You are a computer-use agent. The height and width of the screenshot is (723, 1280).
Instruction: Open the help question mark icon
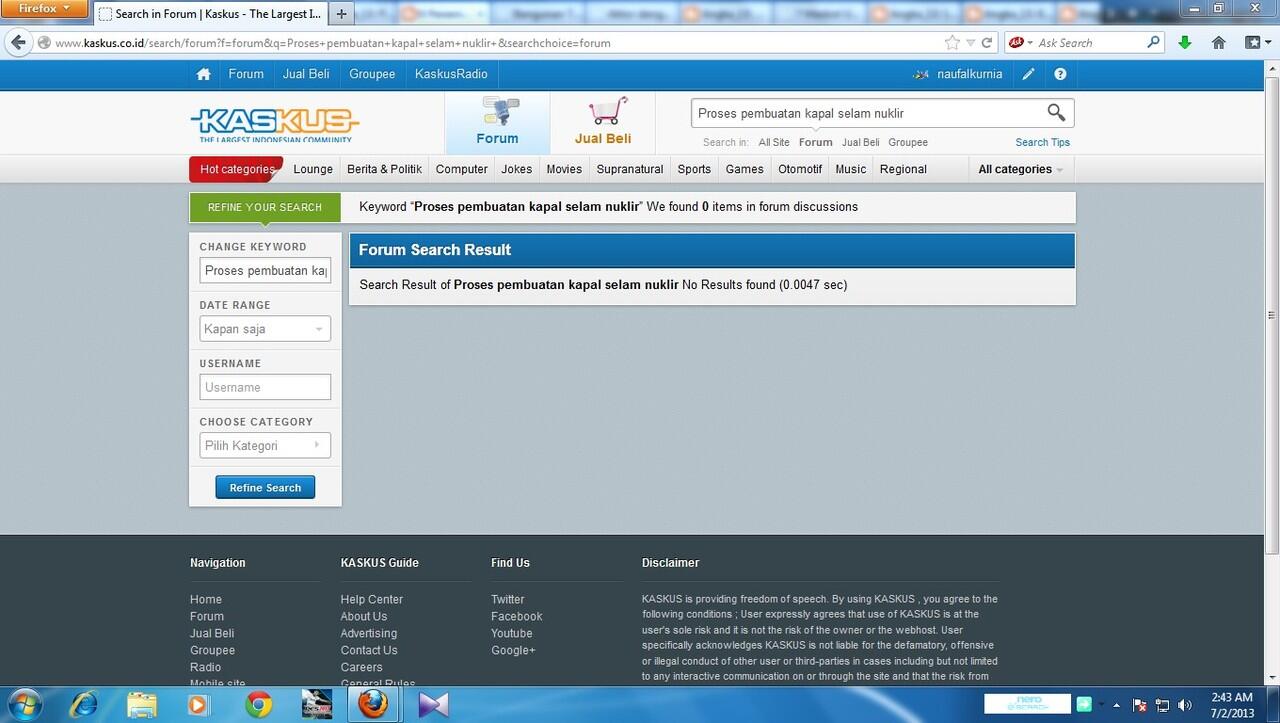[x=1060, y=74]
